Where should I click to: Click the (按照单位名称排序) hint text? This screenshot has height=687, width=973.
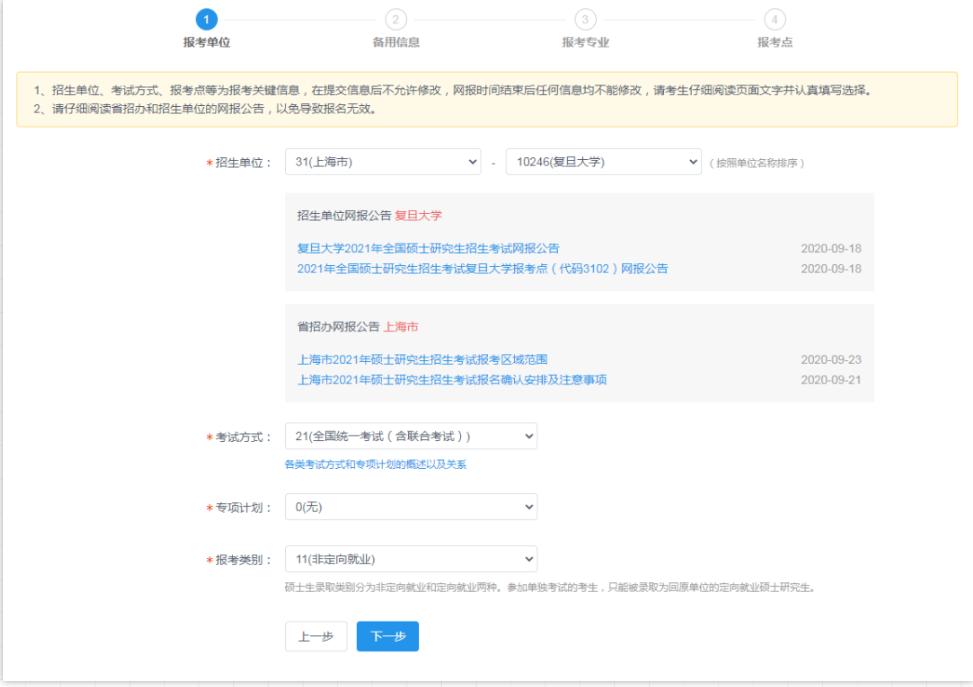(x=756, y=163)
